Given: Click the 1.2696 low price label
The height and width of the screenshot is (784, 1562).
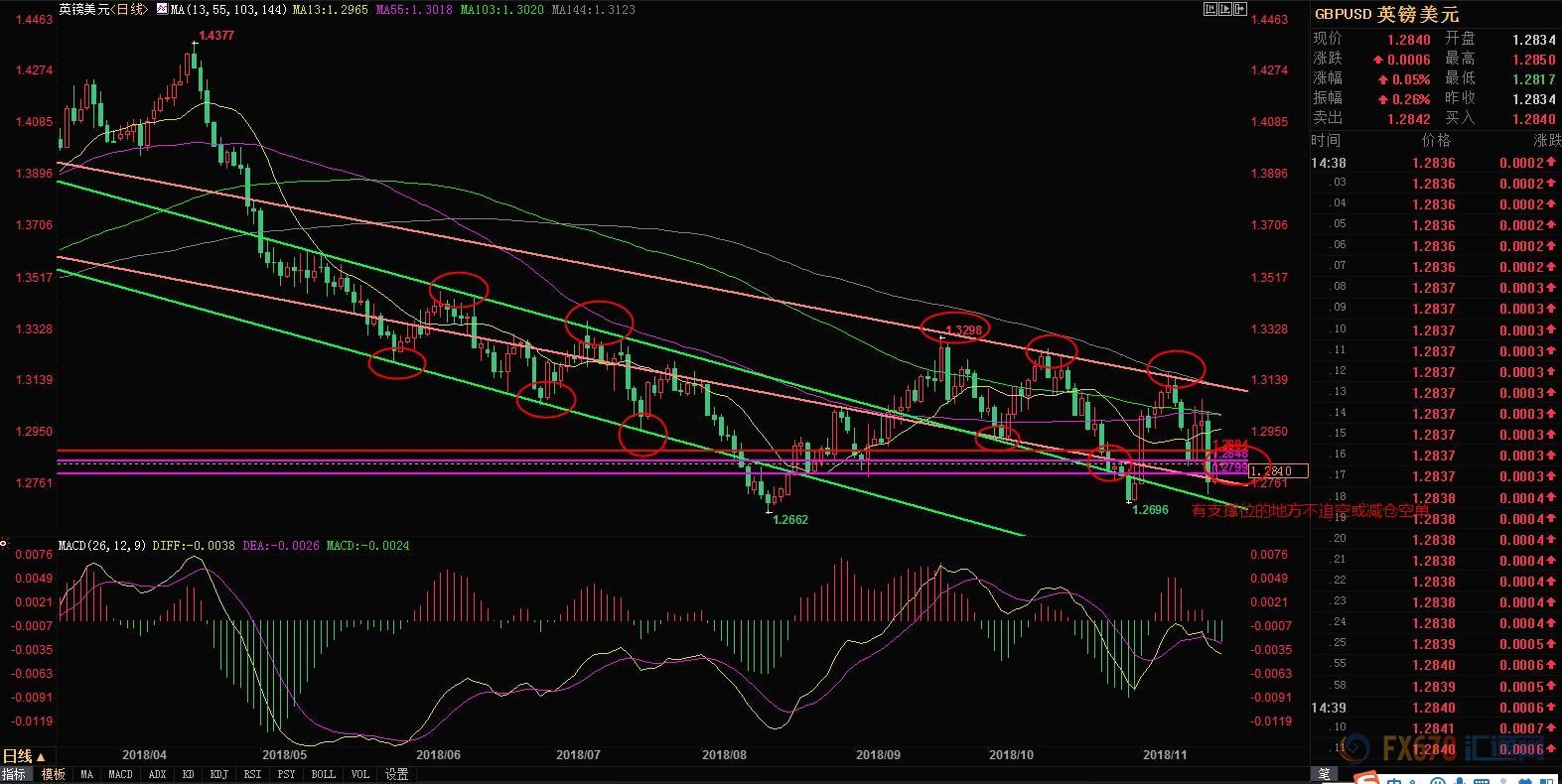Looking at the screenshot, I should click(x=1151, y=510).
